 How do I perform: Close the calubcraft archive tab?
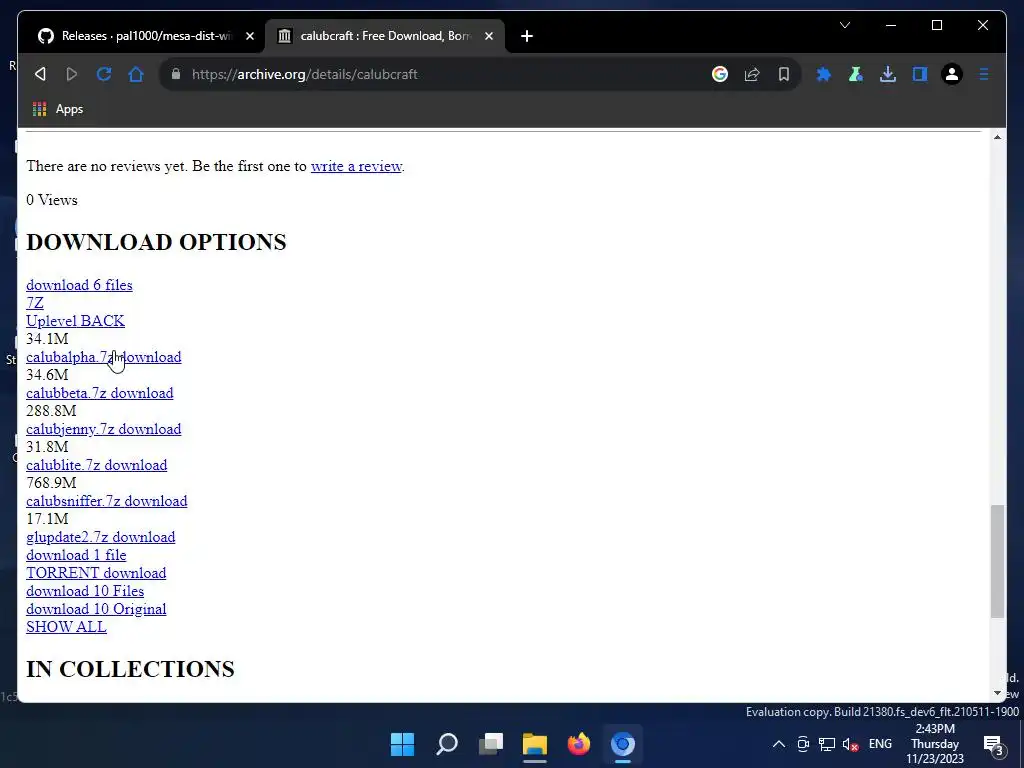(x=488, y=36)
